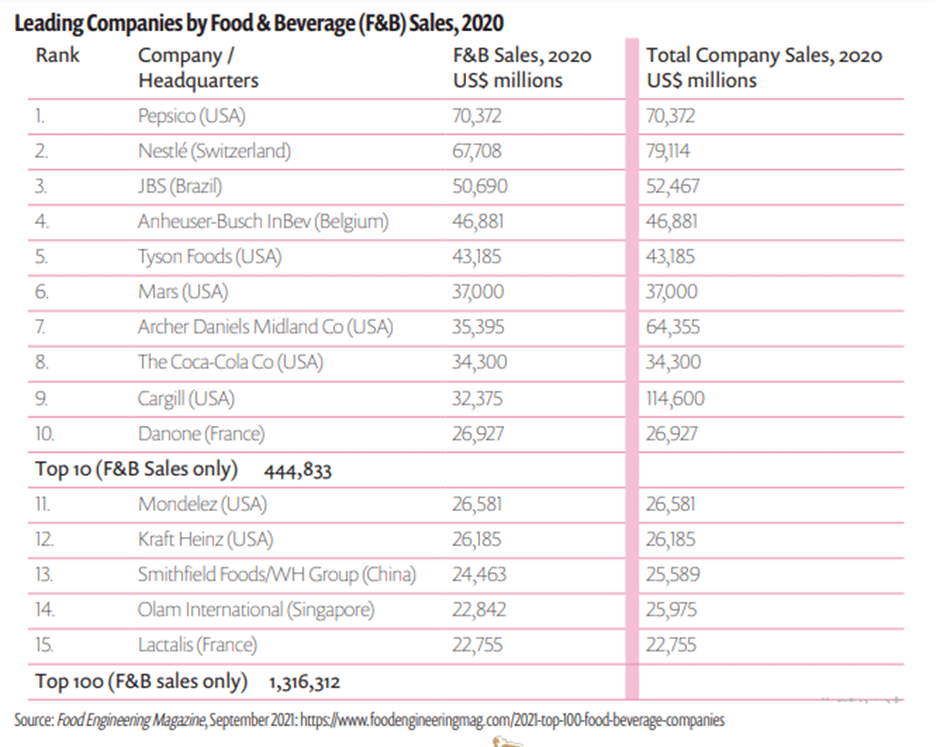Click Smithfield Foods/WH Group (China) name

(x=276, y=575)
